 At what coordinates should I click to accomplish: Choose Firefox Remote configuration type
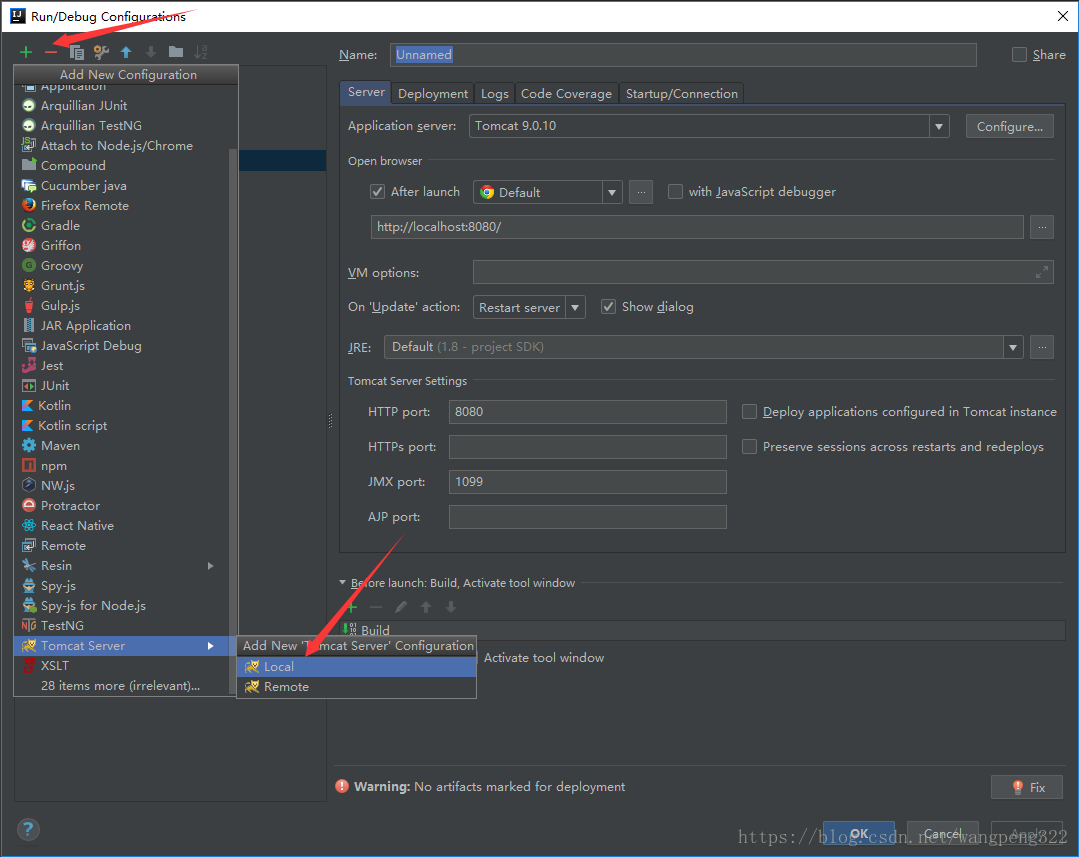[121, 206]
